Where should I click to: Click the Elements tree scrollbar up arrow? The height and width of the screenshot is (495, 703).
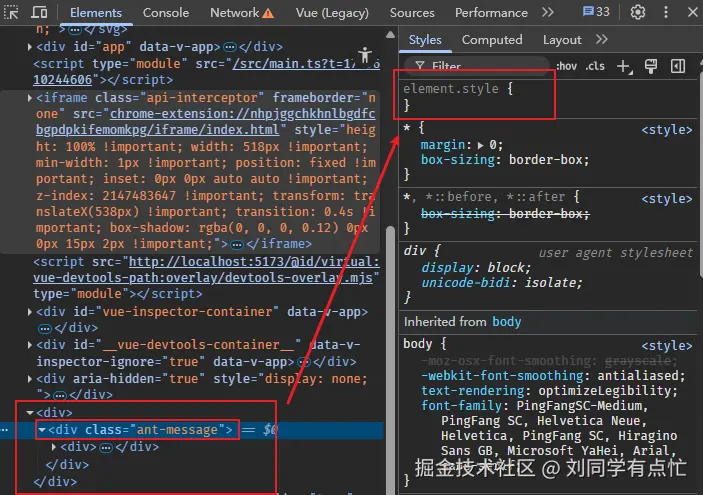coord(391,35)
